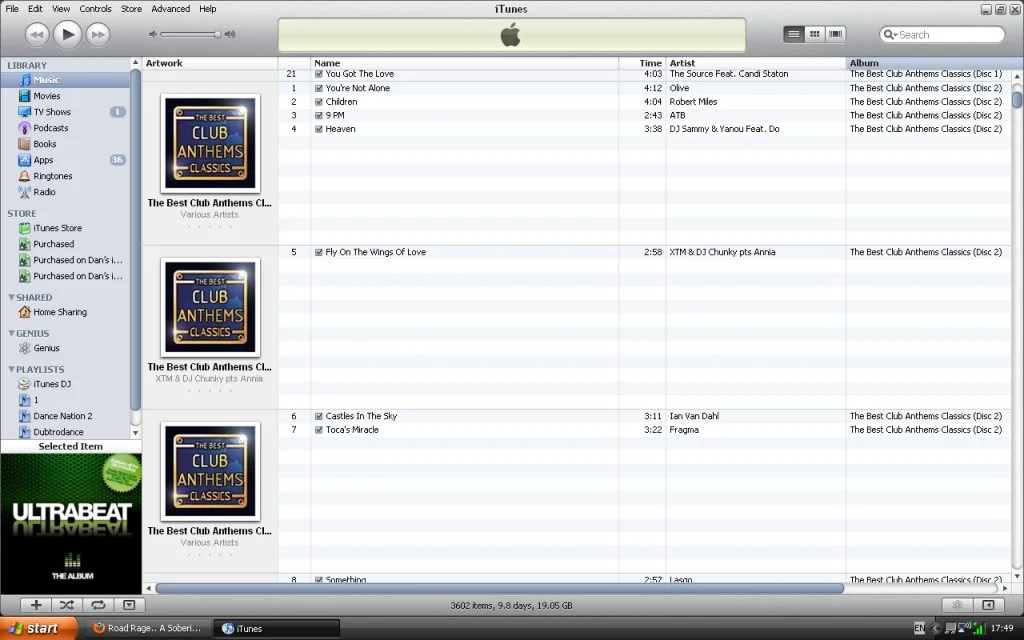This screenshot has width=1024, height=640.
Task: Uncheck the Castles In The Sky track
Action: click(319, 416)
